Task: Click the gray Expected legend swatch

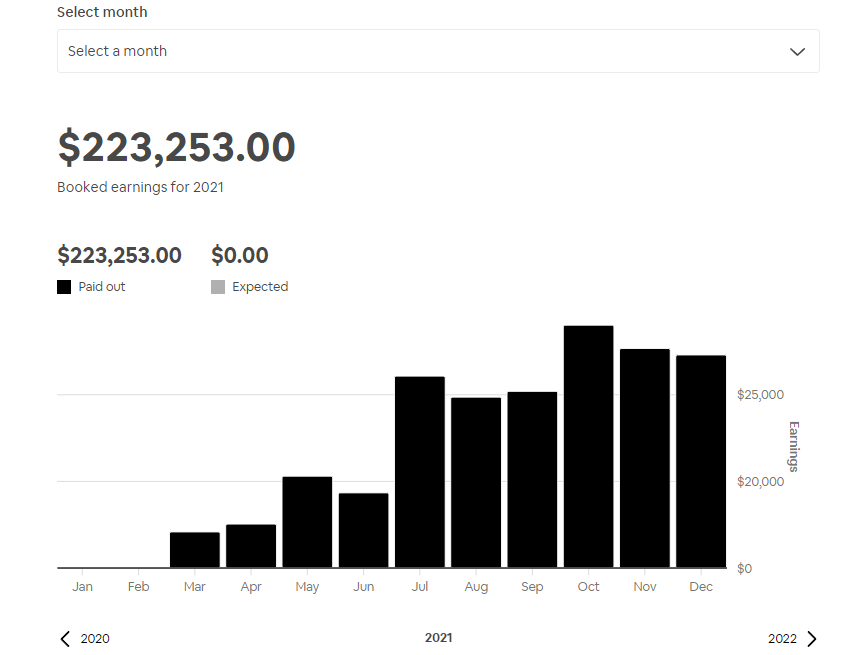Action: [x=218, y=287]
